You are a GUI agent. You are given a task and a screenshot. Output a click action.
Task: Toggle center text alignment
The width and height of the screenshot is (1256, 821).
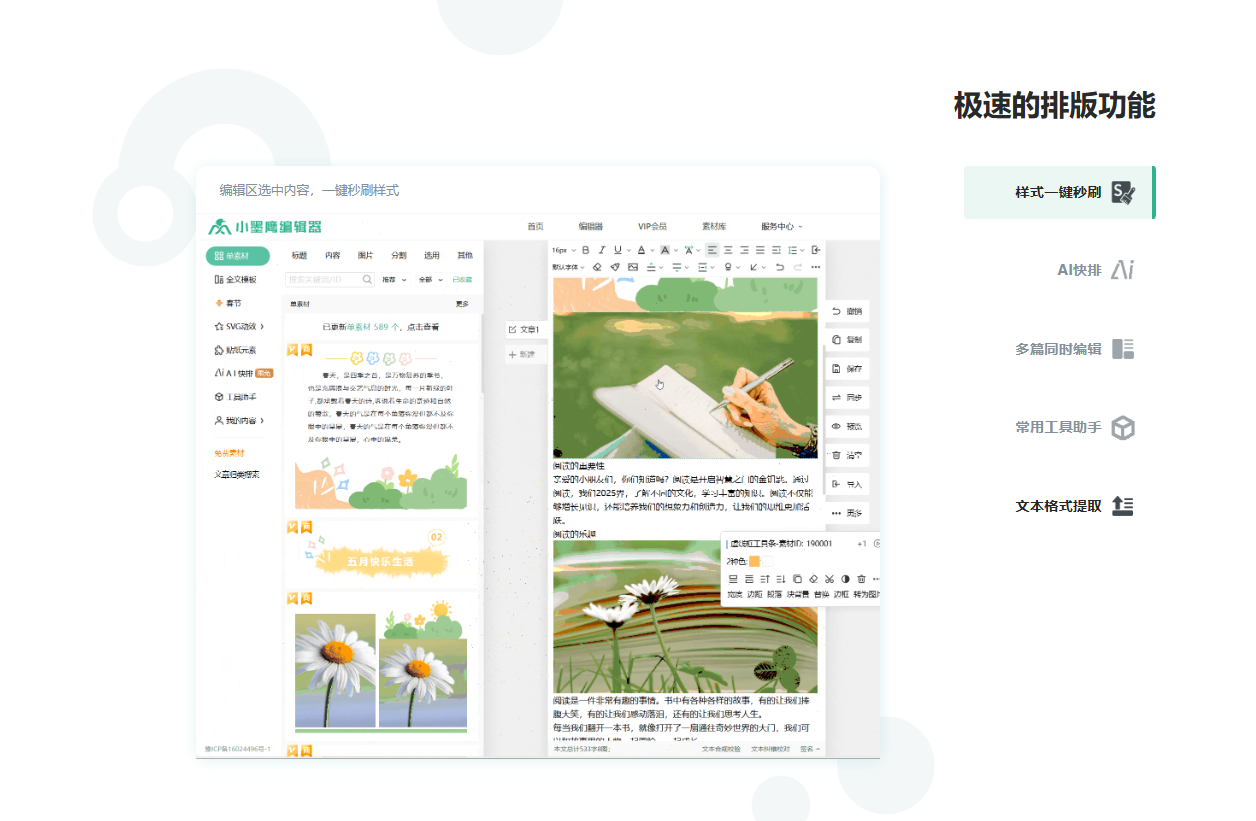(728, 250)
